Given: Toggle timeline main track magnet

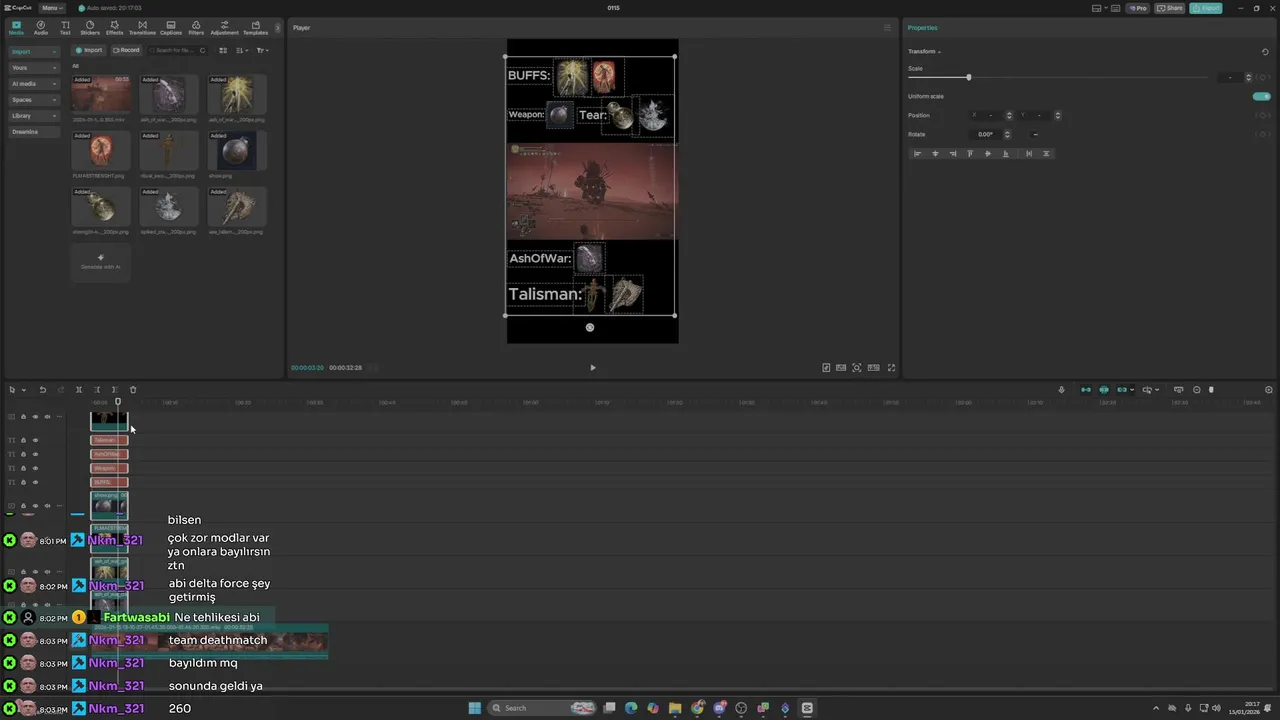Looking at the screenshot, I should pyautogui.click(x=1086, y=390).
